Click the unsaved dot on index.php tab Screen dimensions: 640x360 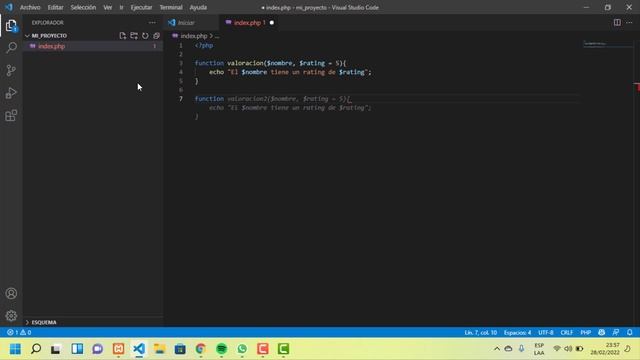(272, 23)
